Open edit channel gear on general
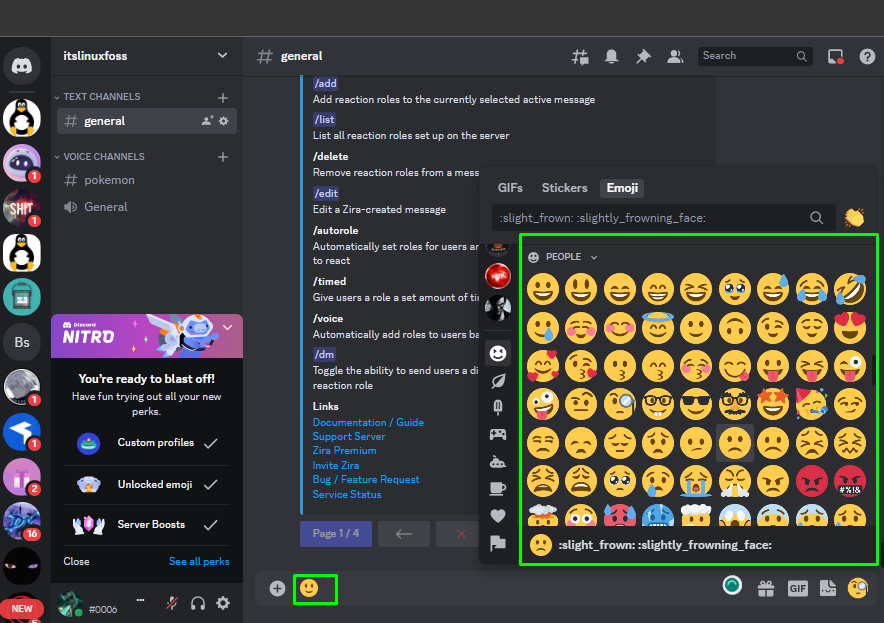This screenshot has width=884, height=623. point(224,121)
